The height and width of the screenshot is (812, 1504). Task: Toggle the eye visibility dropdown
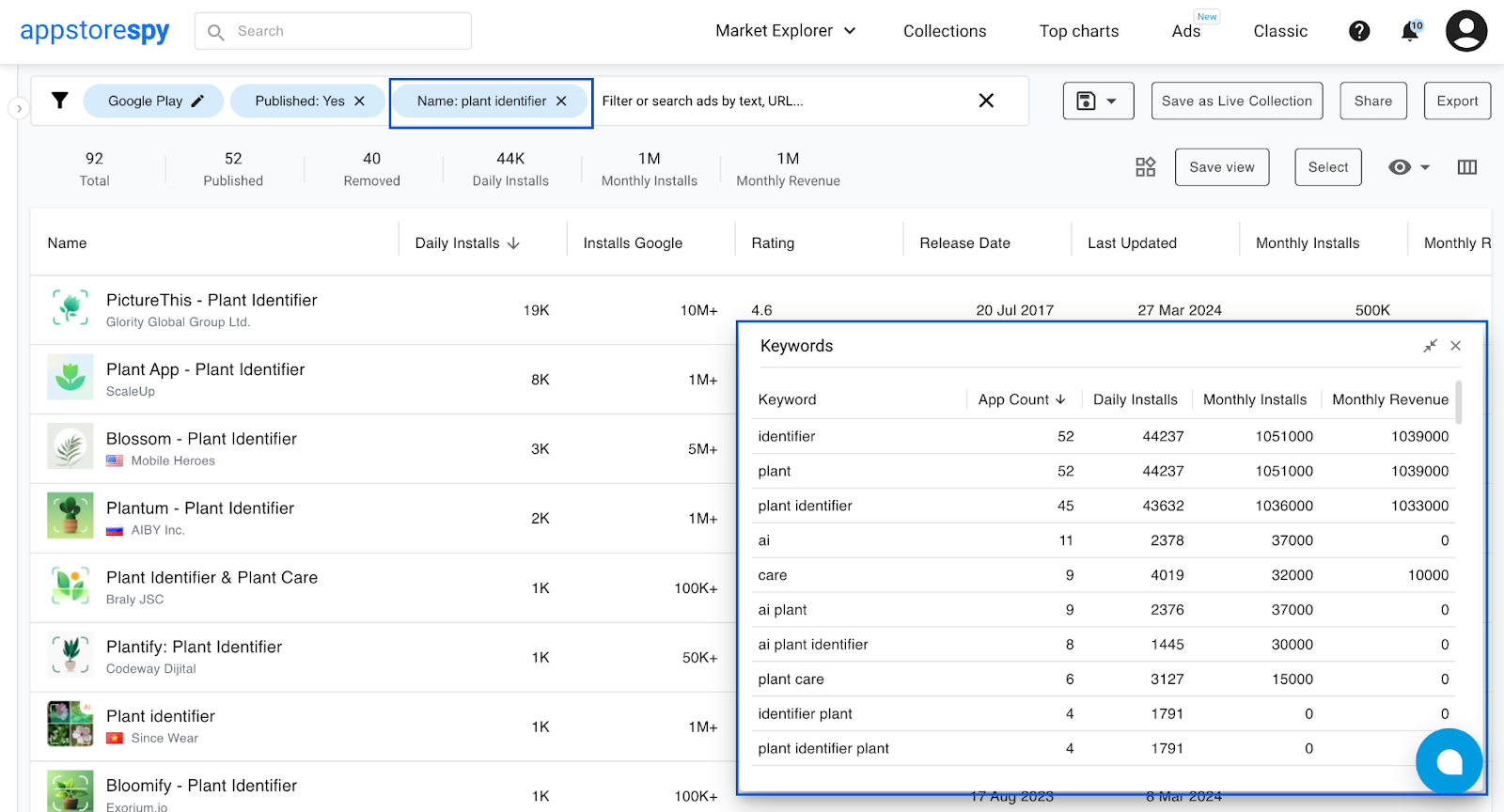[1409, 167]
